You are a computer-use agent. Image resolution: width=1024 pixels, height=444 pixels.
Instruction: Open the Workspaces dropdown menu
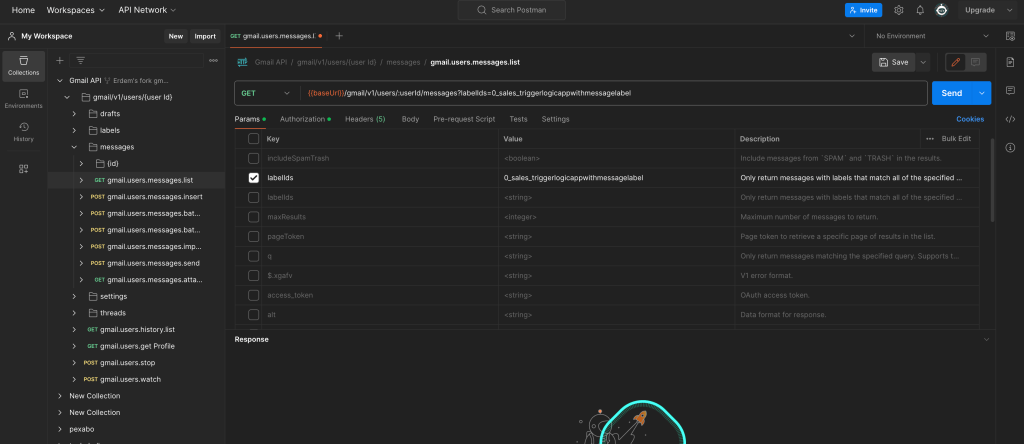coord(76,10)
